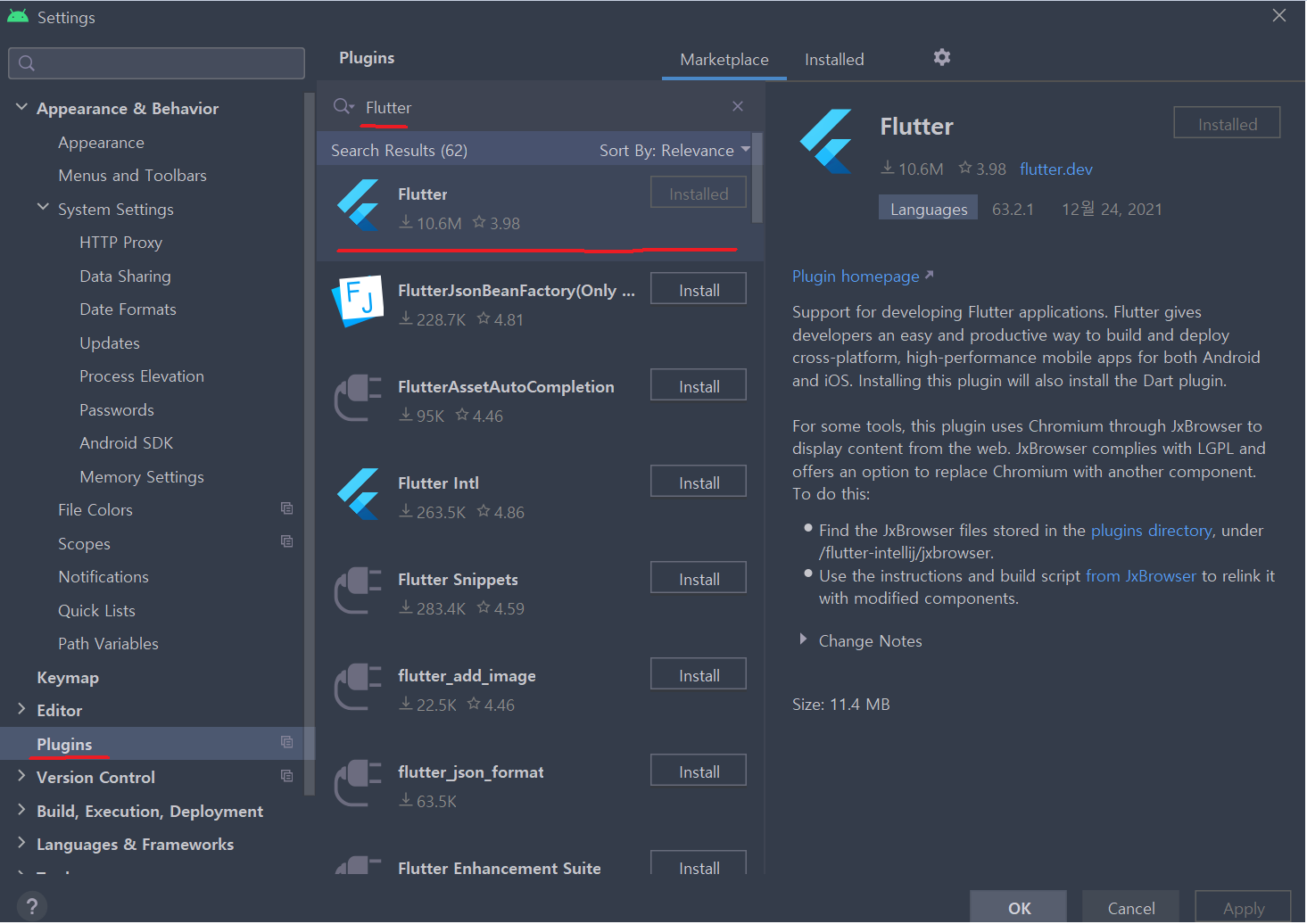
Task: Click project-level icon beside Scopes
Action: point(286,541)
